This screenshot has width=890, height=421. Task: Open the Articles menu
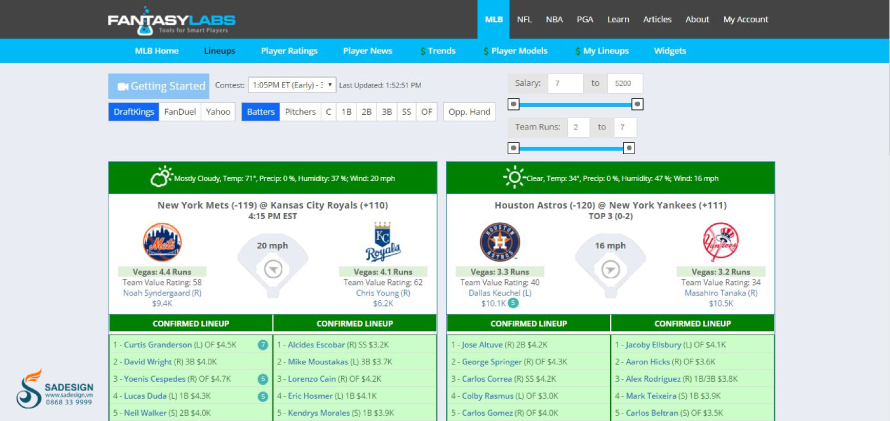(x=657, y=19)
